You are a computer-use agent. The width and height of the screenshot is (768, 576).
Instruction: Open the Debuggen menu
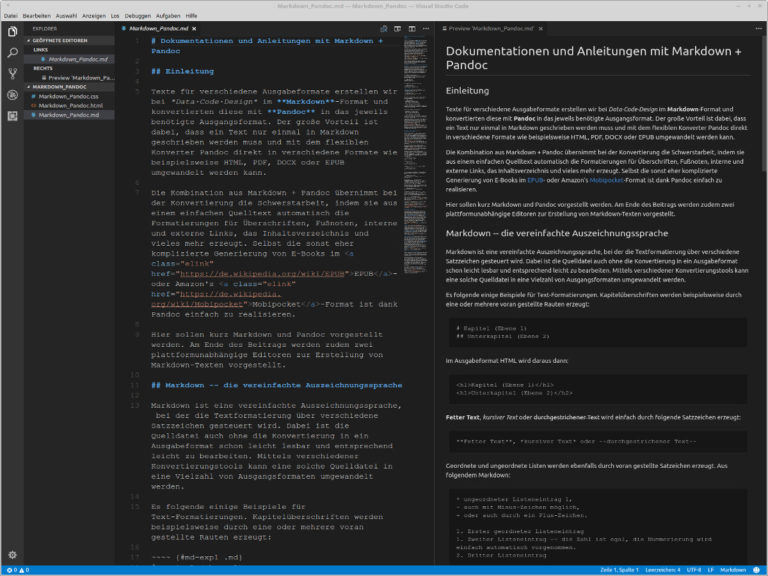click(x=138, y=16)
